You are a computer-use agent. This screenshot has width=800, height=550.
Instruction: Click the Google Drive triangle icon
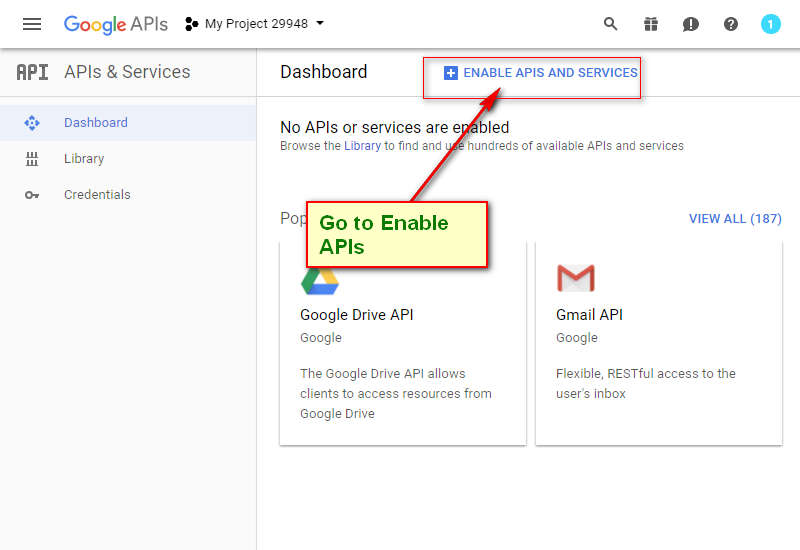(320, 279)
